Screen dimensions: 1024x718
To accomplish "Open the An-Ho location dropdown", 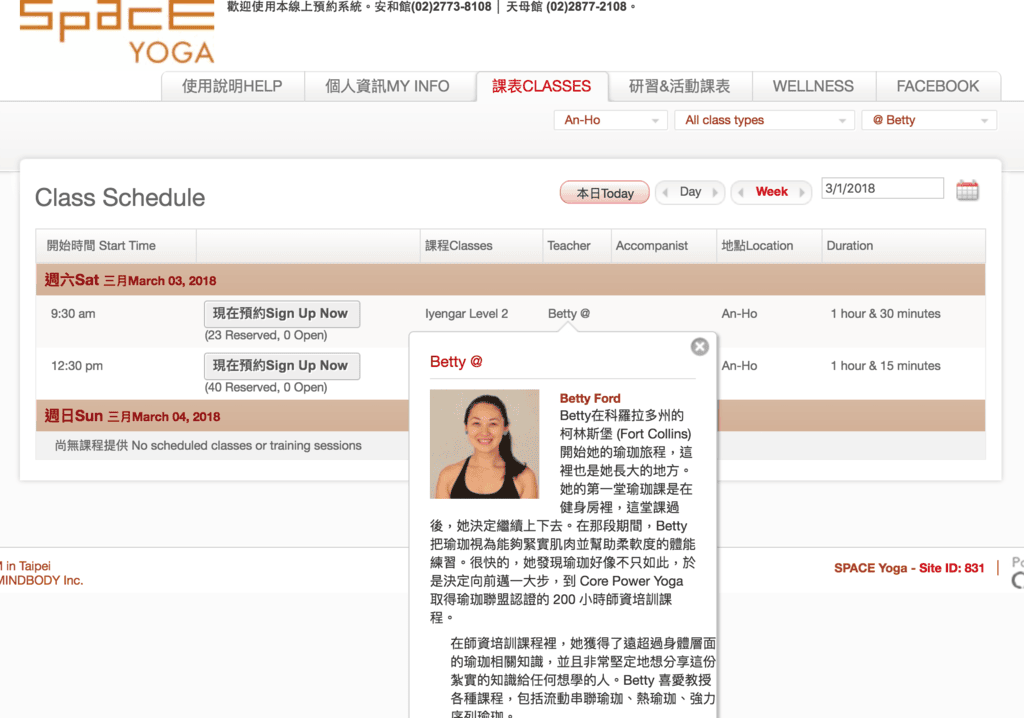I will pyautogui.click(x=610, y=120).
